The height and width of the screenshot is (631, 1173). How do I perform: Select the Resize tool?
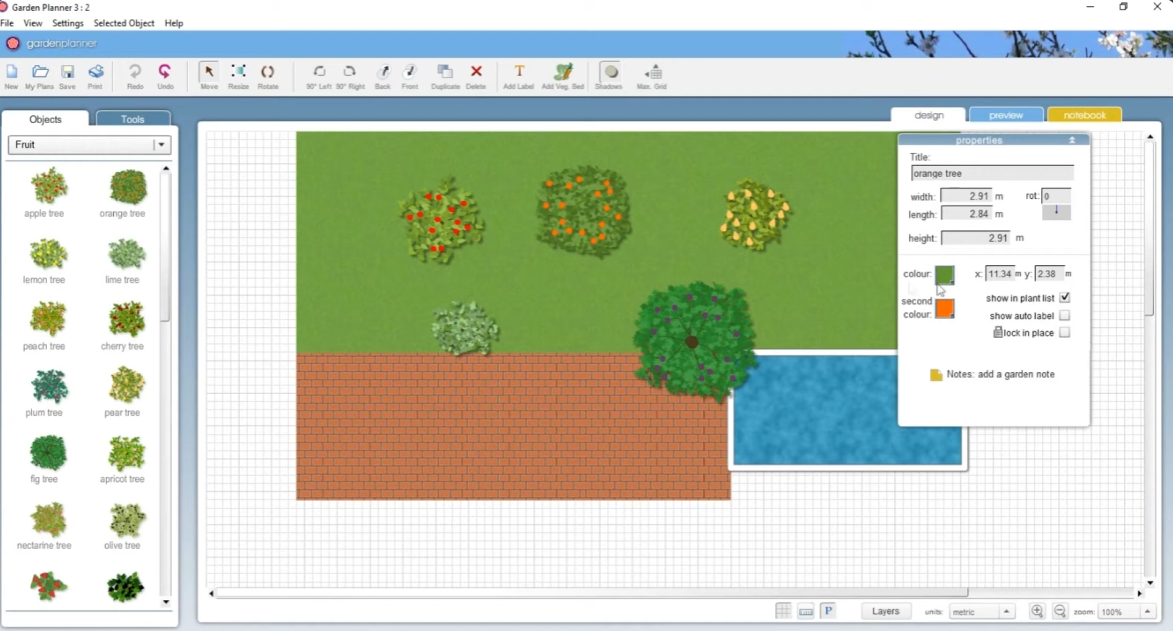click(x=238, y=73)
